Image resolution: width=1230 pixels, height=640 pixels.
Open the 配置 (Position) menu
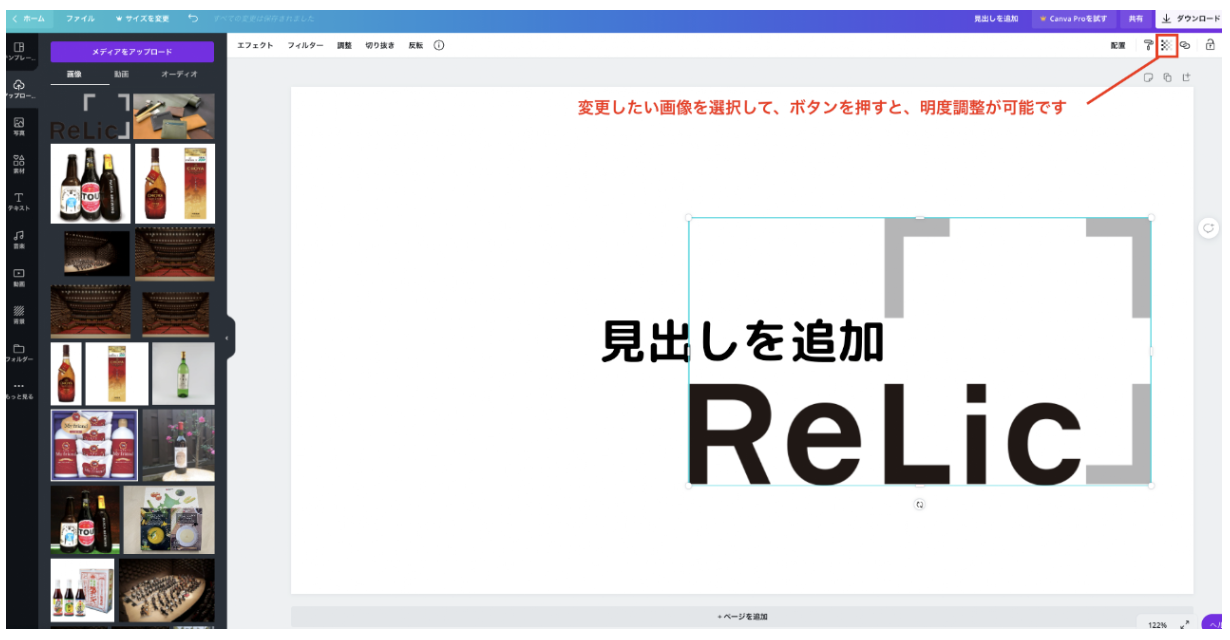[x=1117, y=45]
